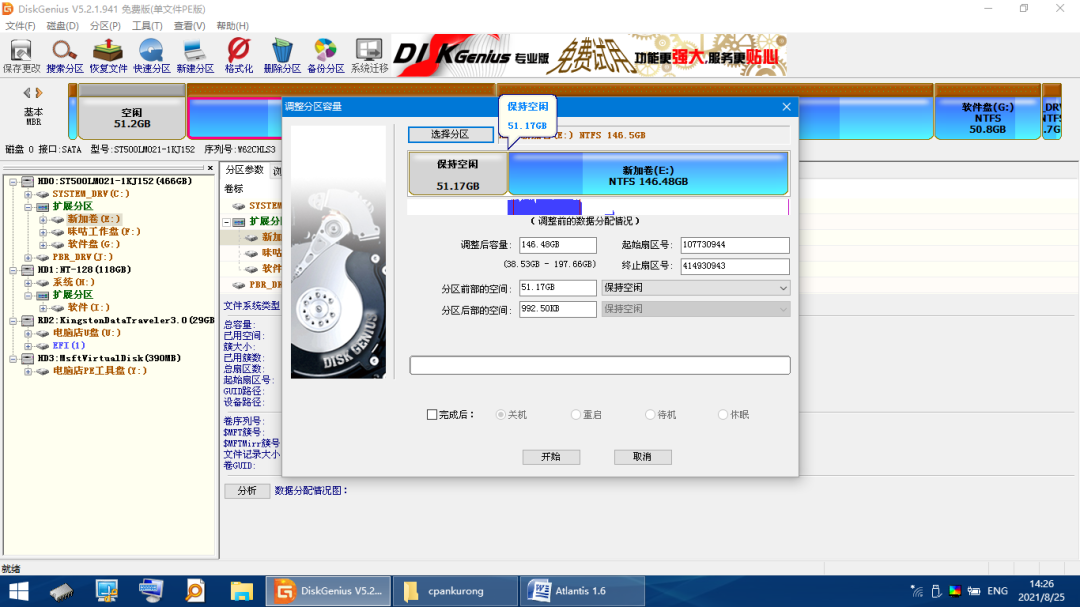Collapse the HD3:MsftVirtualDisk node

(13, 359)
